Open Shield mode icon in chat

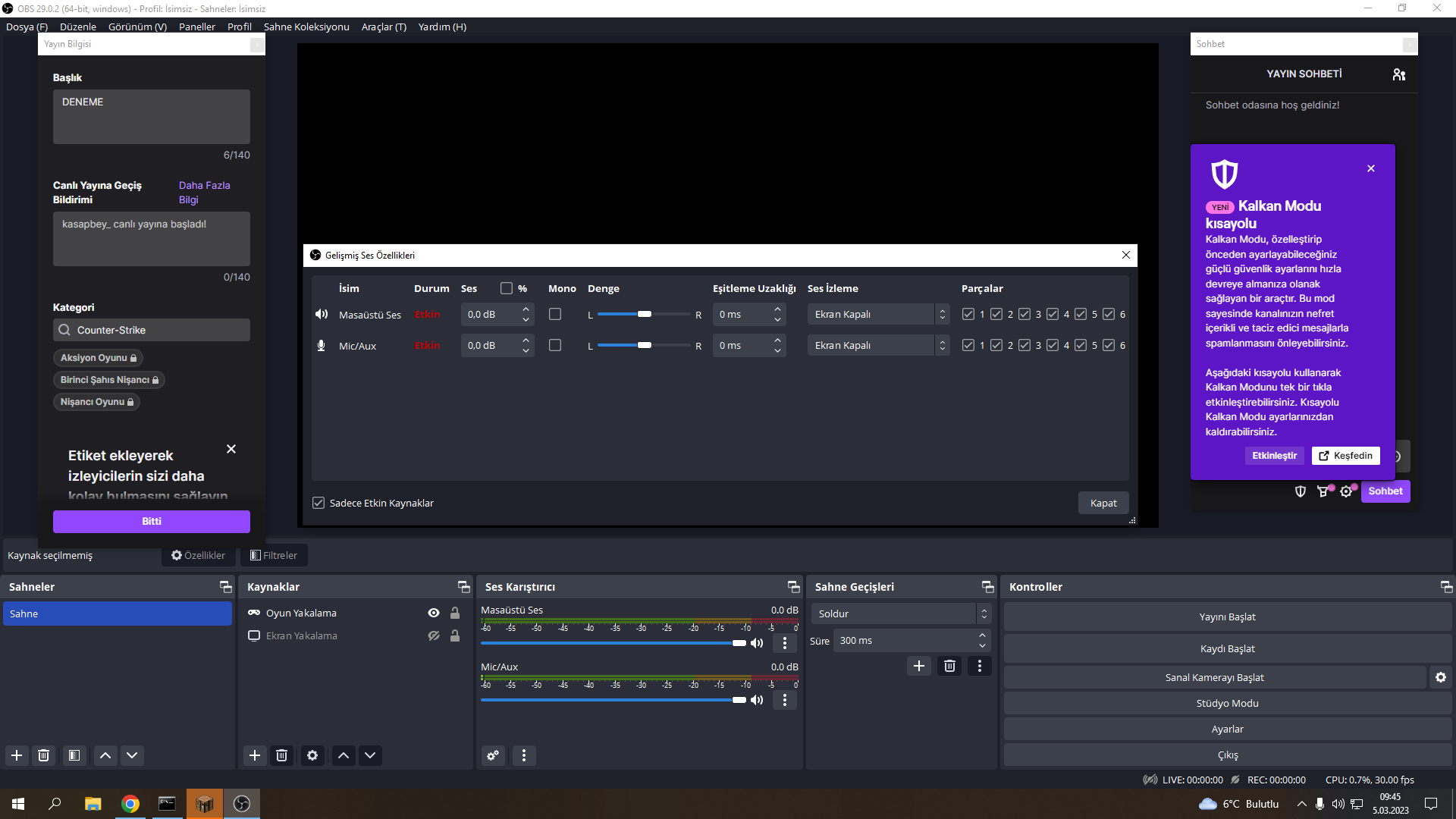1301,491
